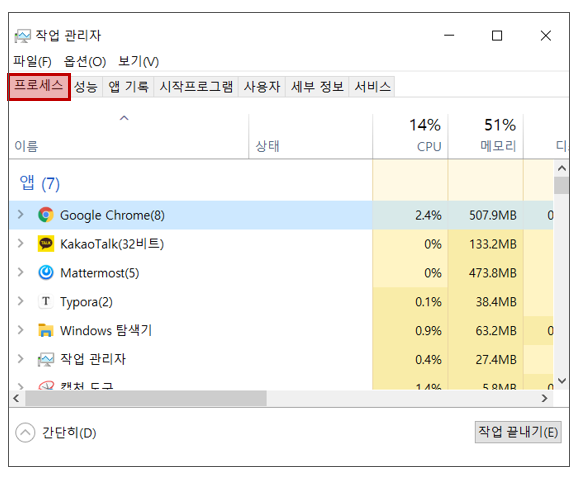The image size is (581, 481).
Task: Click the 507.9MB memory value
Action: click(493, 215)
